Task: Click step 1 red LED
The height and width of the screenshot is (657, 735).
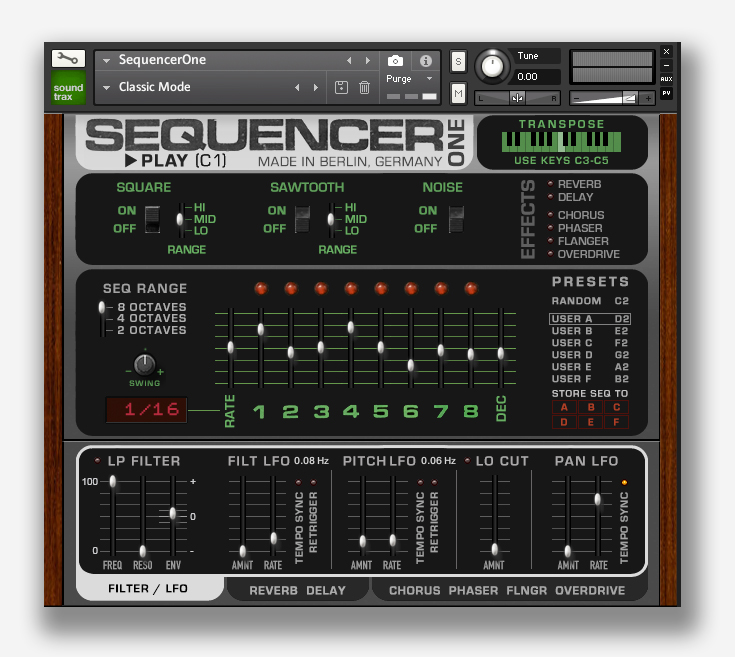Action: pyautogui.click(x=261, y=288)
